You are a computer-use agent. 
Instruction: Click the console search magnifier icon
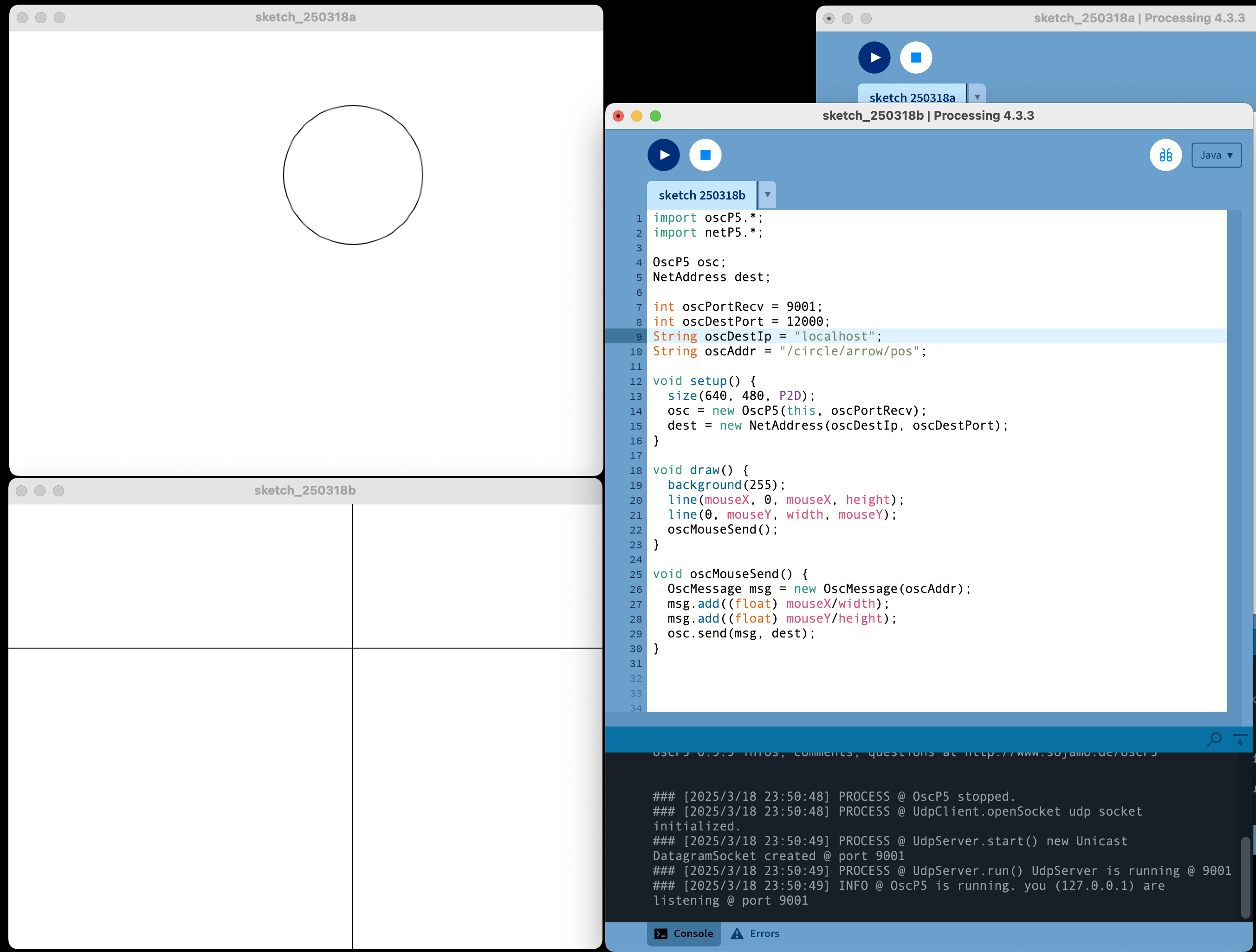point(1214,739)
